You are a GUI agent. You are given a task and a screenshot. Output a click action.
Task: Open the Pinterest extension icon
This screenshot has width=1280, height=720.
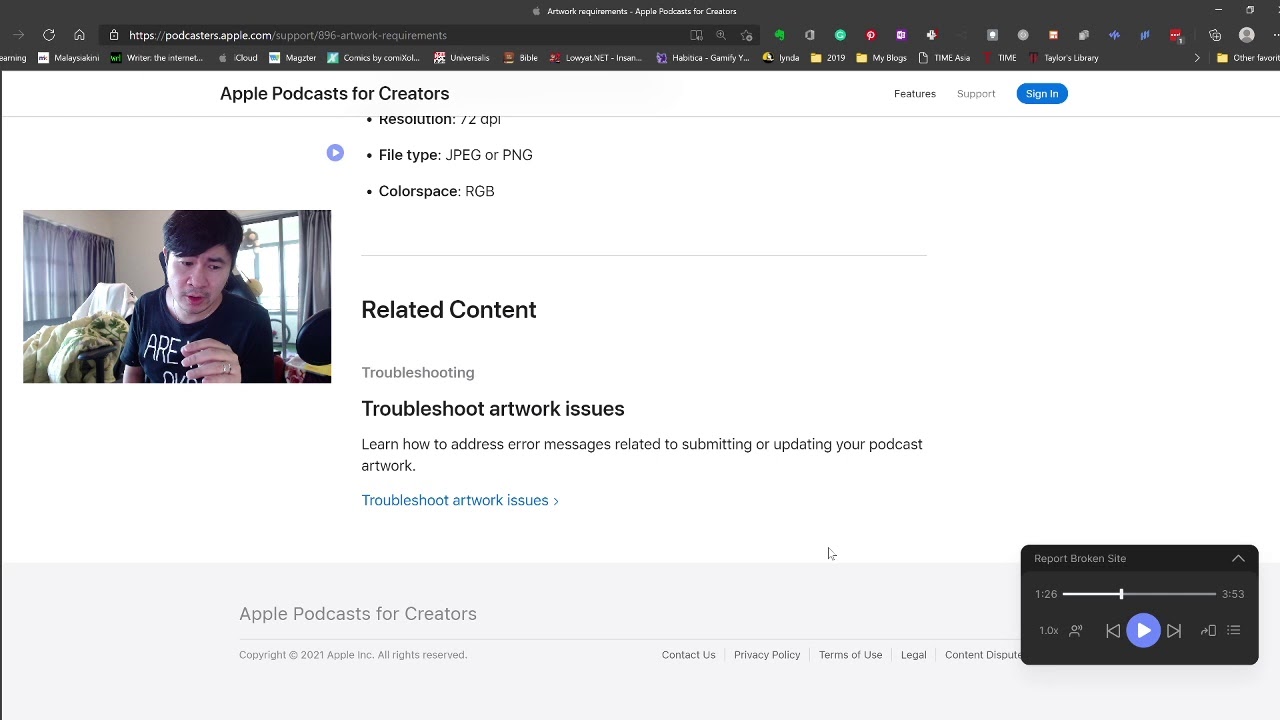870,35
